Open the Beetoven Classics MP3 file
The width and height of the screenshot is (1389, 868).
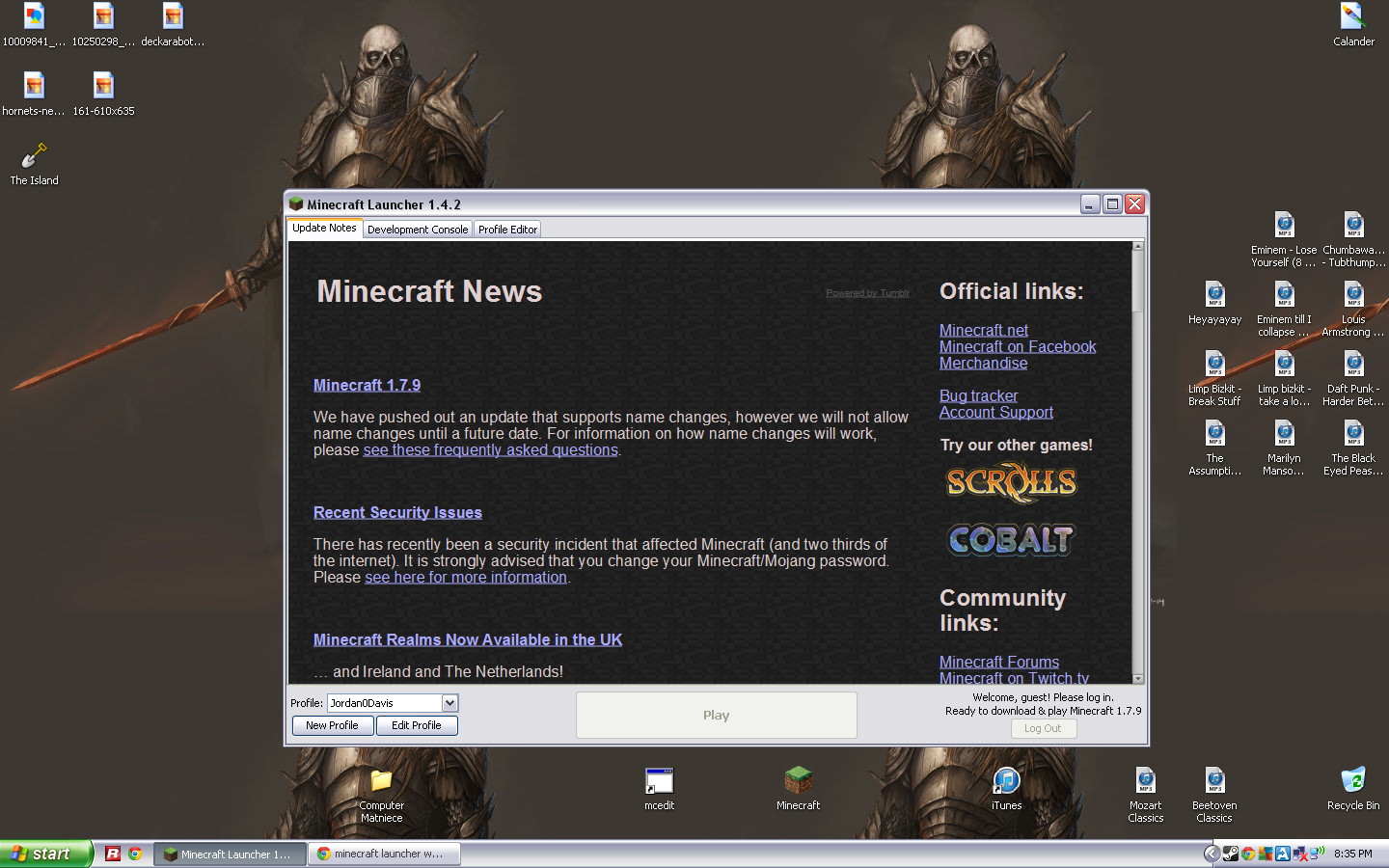1214,795
